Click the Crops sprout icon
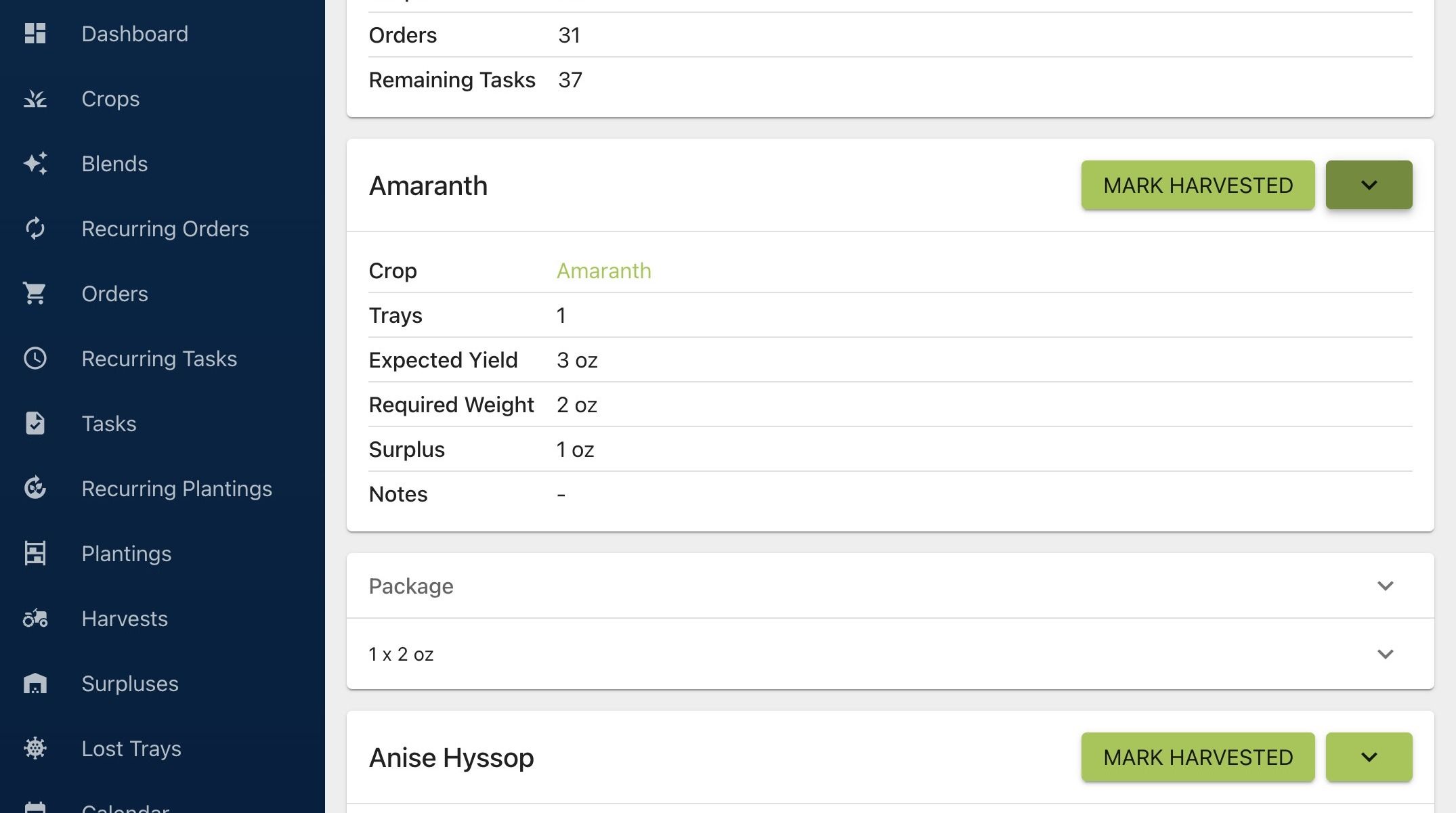 [35, 99]
